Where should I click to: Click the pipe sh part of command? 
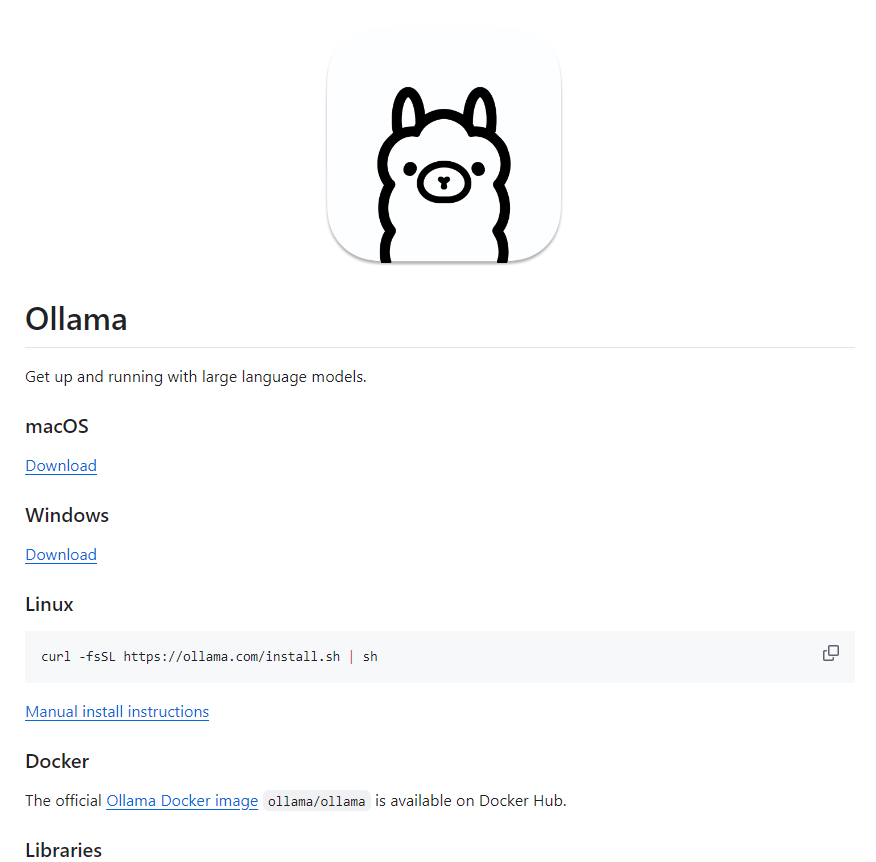click(x=364, y=656)
